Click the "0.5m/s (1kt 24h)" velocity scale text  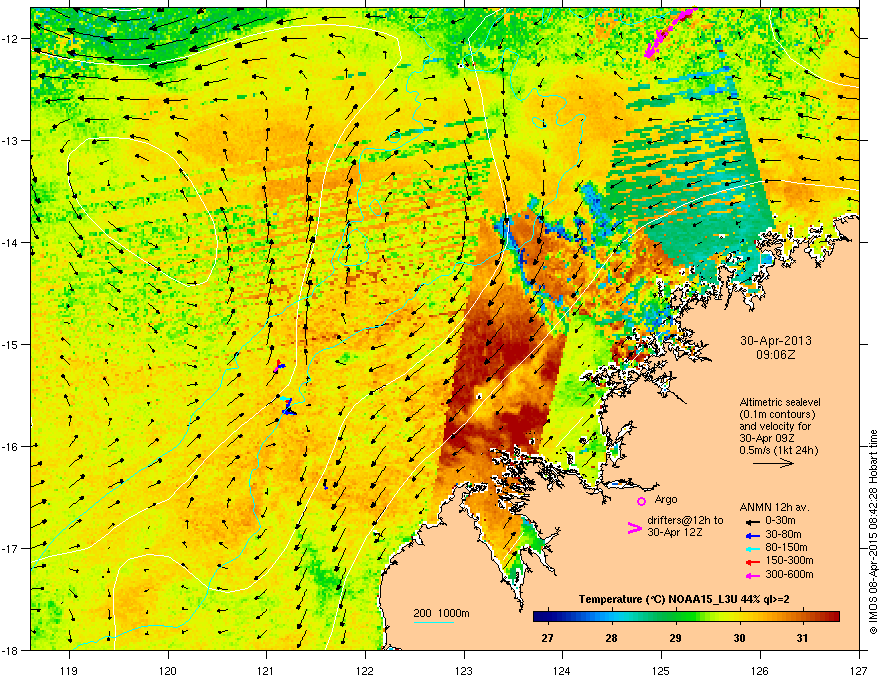pyautogui.click(x=778, y=450)
